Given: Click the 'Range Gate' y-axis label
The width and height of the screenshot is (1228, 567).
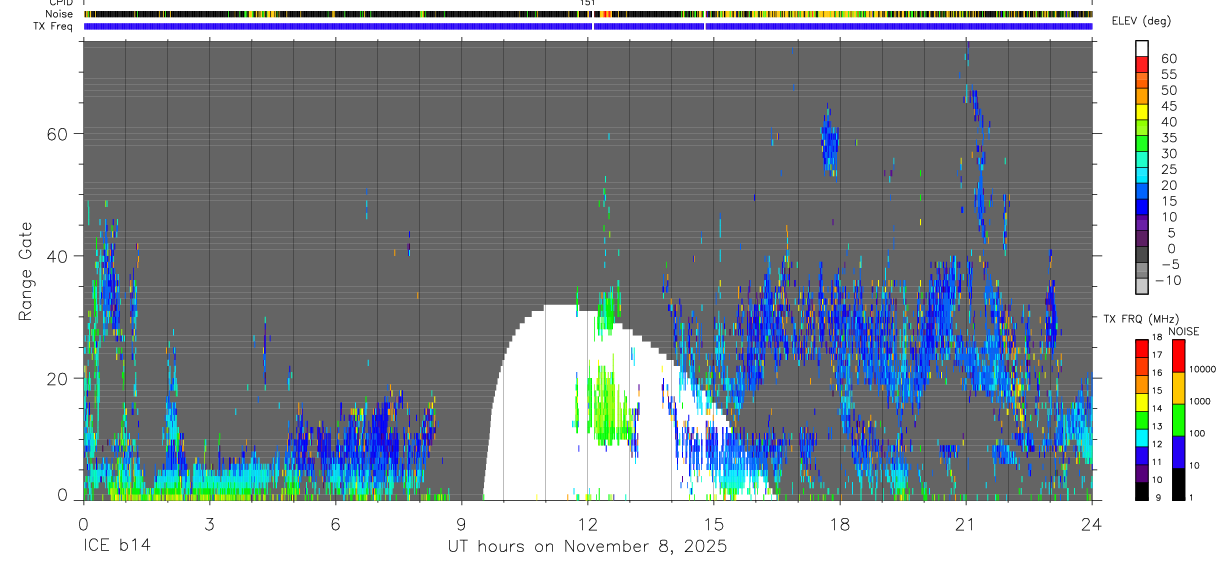Looking at the screenshot, I should coord(26,272).
